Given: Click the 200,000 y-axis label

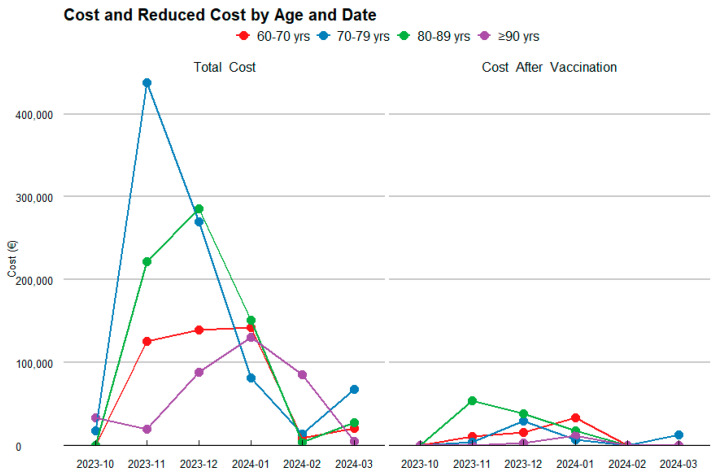Looking at the screenshot, I should [34, 280].
